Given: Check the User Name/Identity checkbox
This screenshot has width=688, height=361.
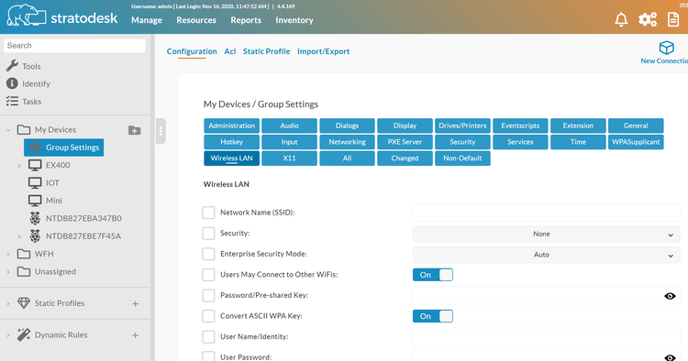Looking at the screenshot, I should pyautogui.click(x=208, y=336).
